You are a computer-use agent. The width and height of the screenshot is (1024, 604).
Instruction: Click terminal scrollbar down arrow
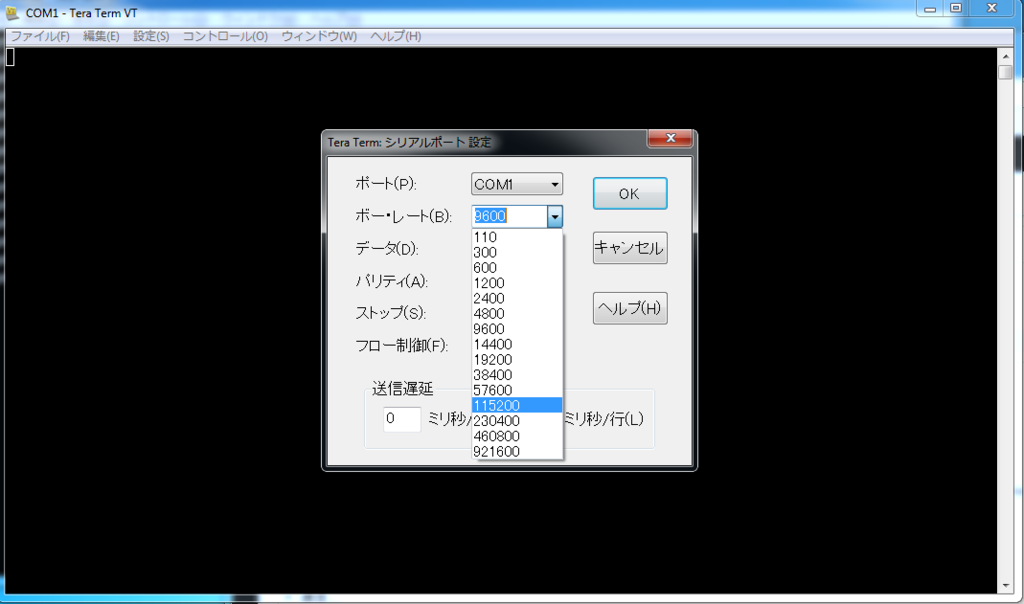pyautogui.click(x=1006, y=586)
